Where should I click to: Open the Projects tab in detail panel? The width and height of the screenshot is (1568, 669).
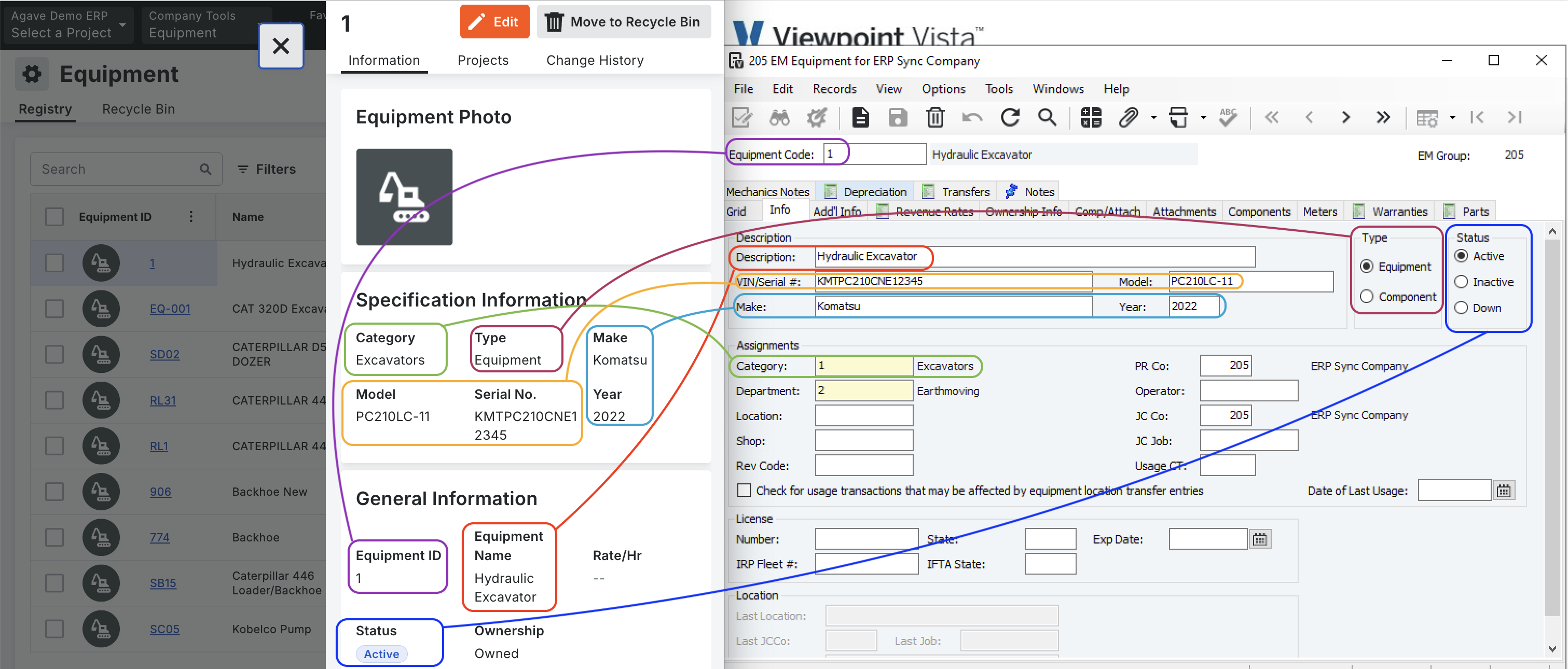point(483,60)
